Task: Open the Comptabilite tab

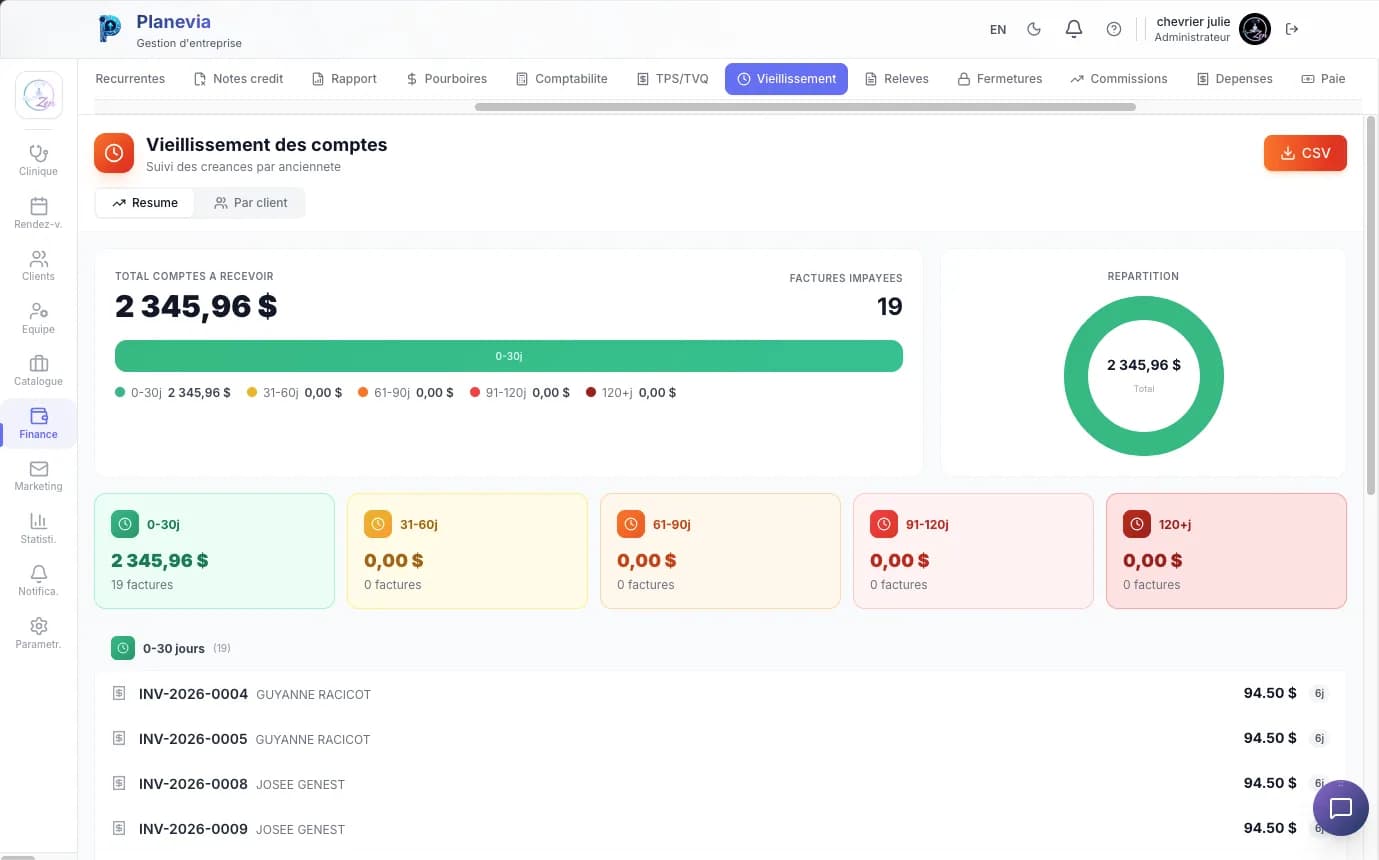Action: (561, 79)
